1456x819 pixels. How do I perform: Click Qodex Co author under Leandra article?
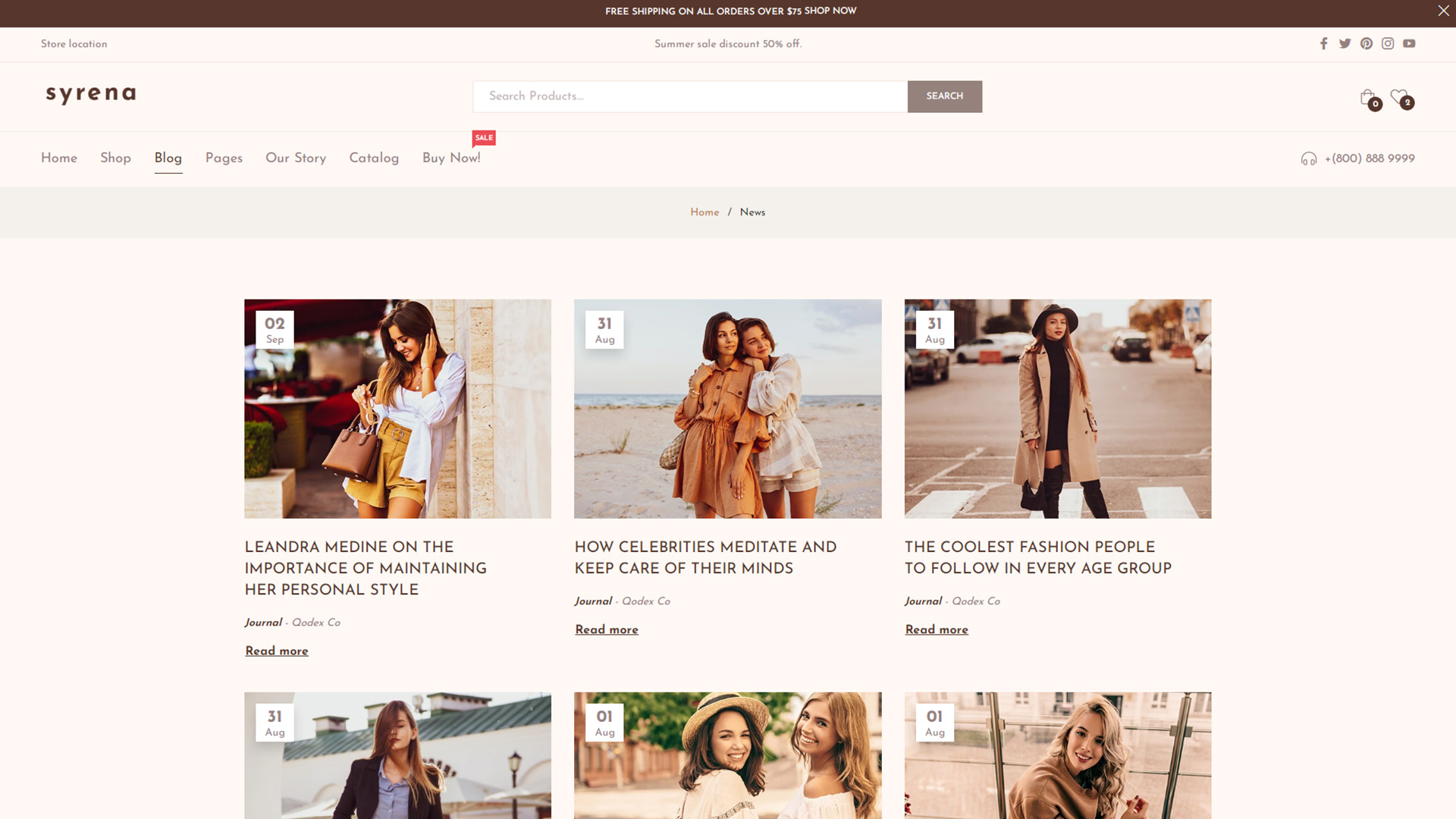click(316, 623)
